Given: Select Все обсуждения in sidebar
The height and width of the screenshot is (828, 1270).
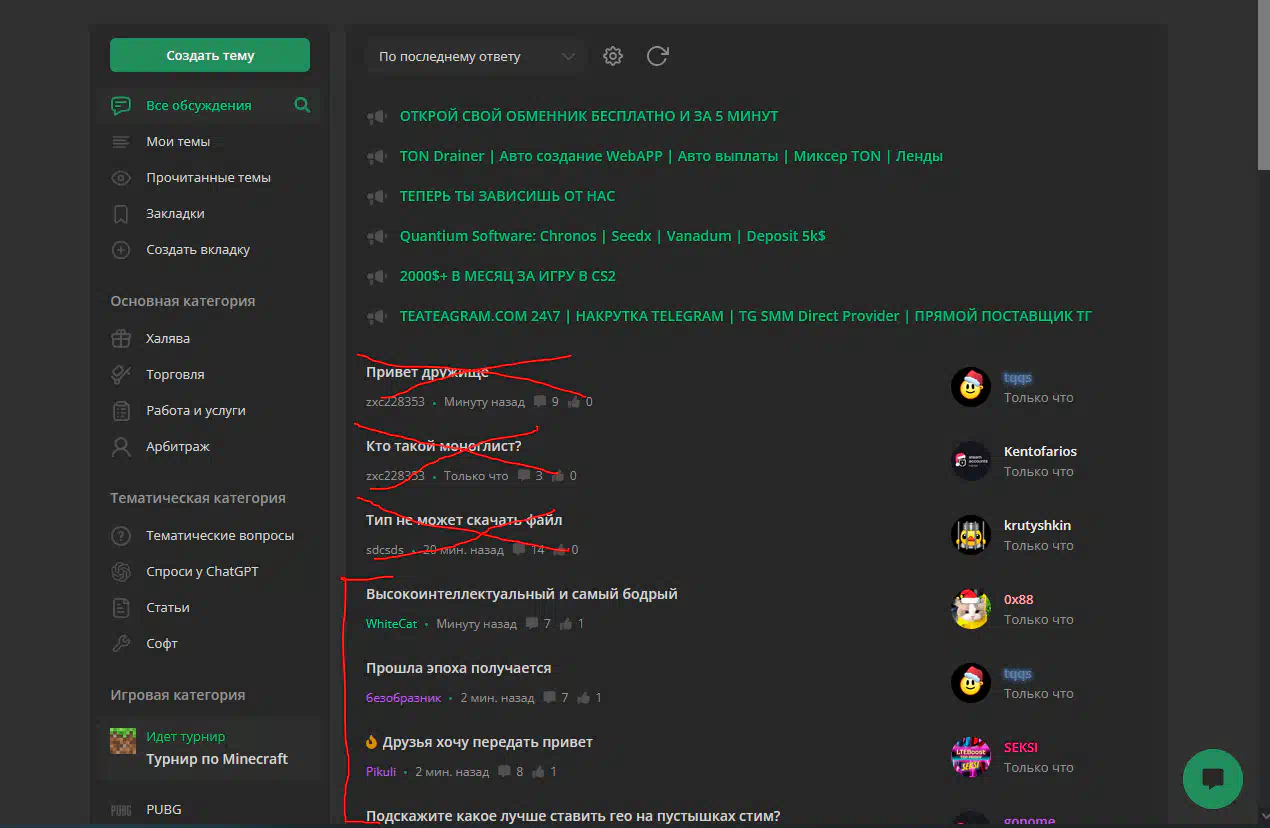Looking at the screenshot, I should tap(199, 105).
